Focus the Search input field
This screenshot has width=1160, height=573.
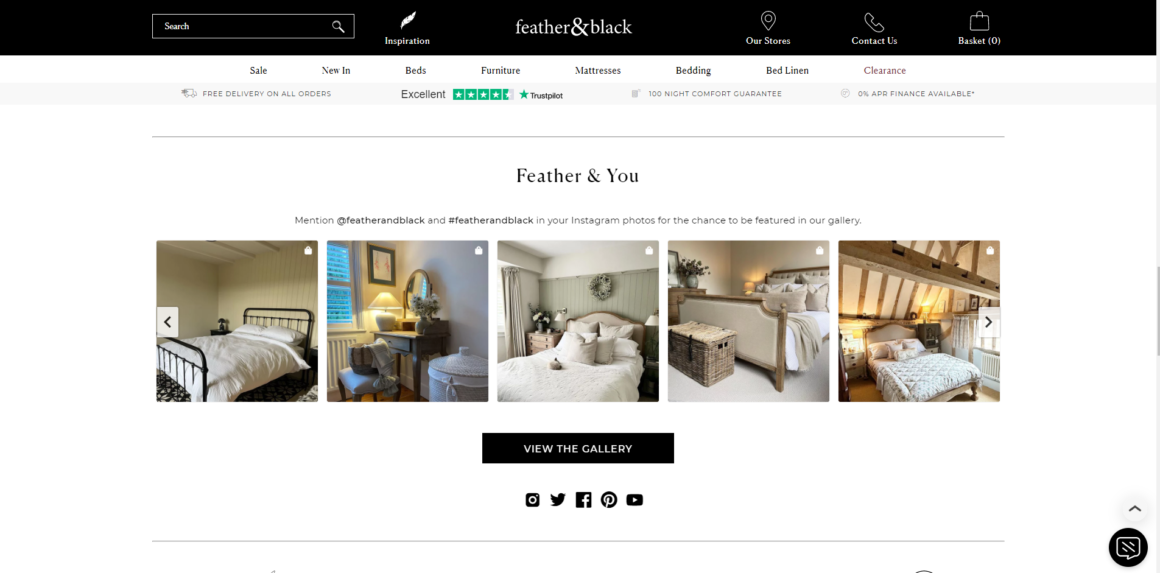click(253, 27)
